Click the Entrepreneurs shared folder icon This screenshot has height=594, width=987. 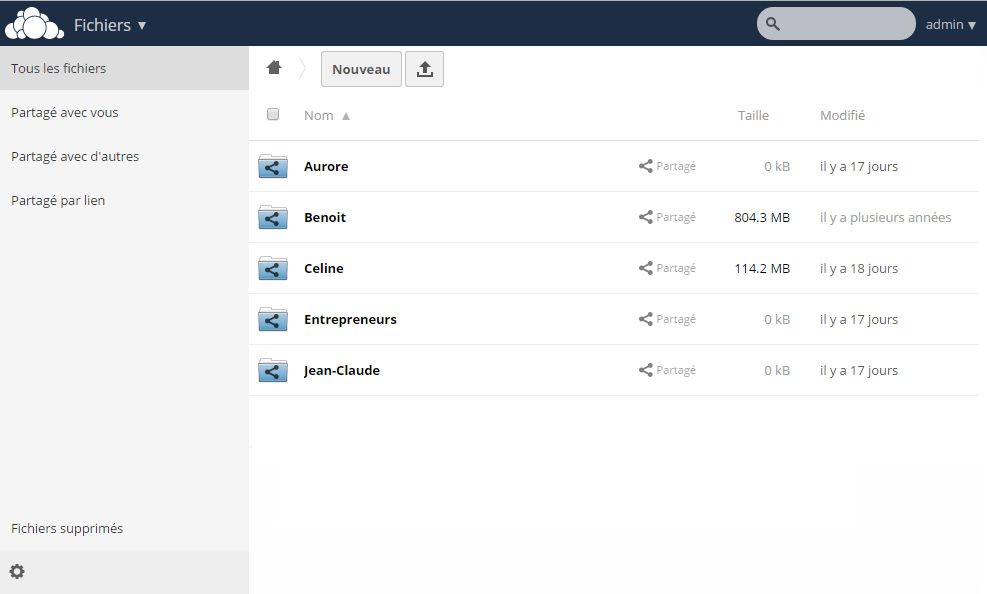tap(273, 319)
